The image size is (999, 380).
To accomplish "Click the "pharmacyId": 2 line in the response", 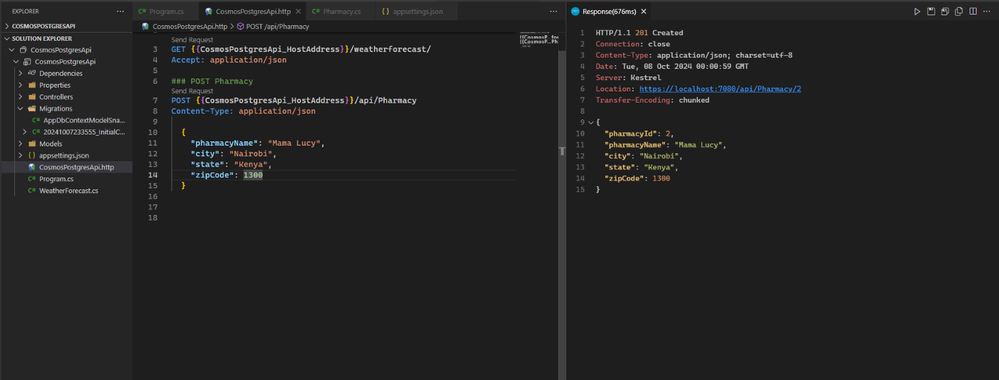I will point(639,133).
